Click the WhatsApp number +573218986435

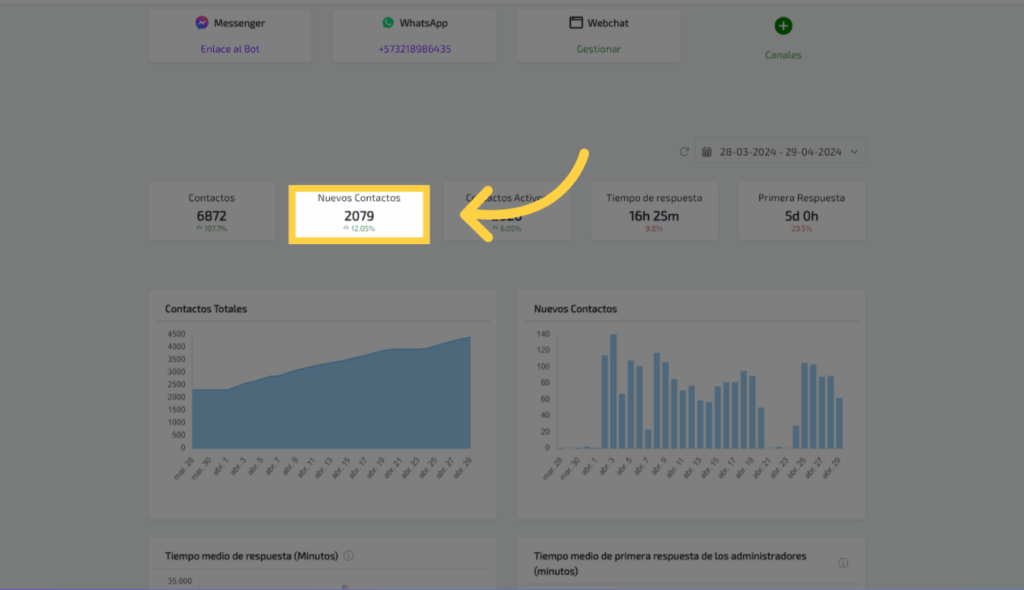(x=414, y=49)
